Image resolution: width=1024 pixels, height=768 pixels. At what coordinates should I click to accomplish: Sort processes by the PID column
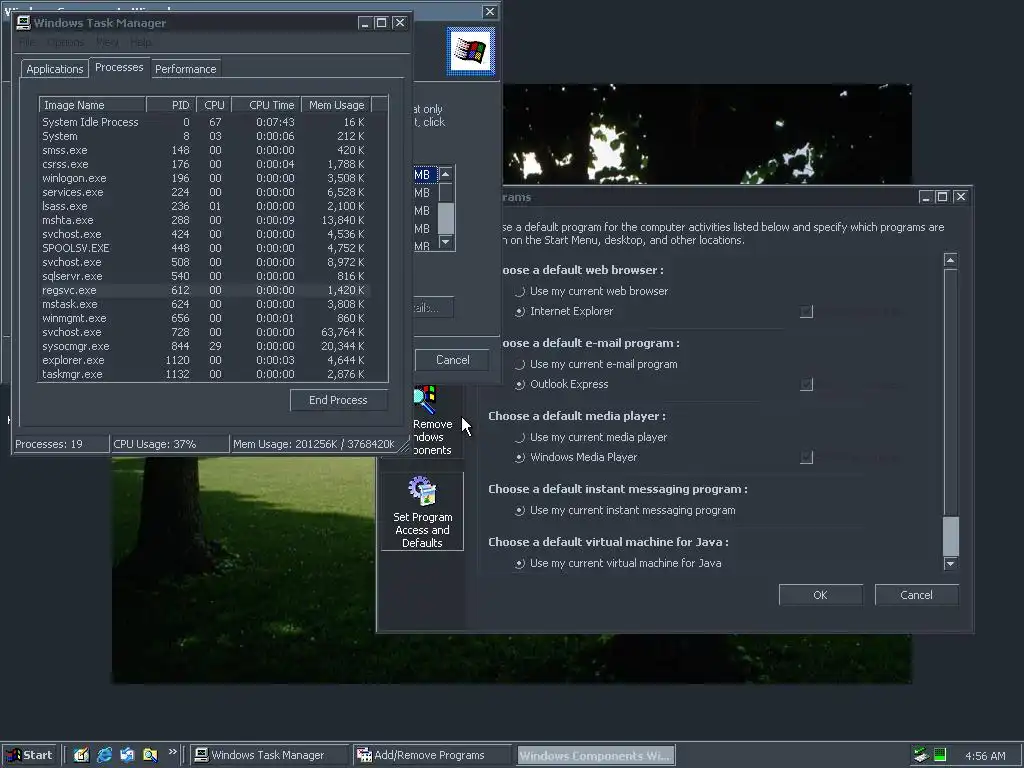tap(170, 105)
